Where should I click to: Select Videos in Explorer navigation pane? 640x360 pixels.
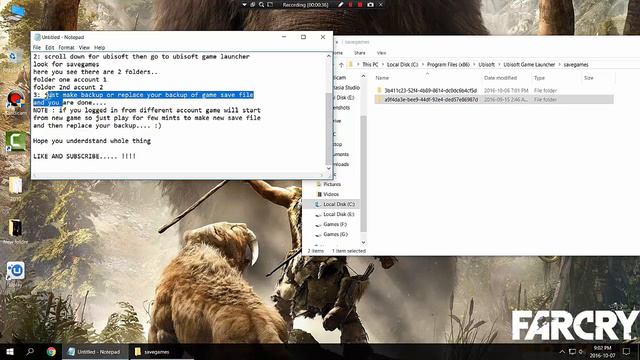click(331, 194)
